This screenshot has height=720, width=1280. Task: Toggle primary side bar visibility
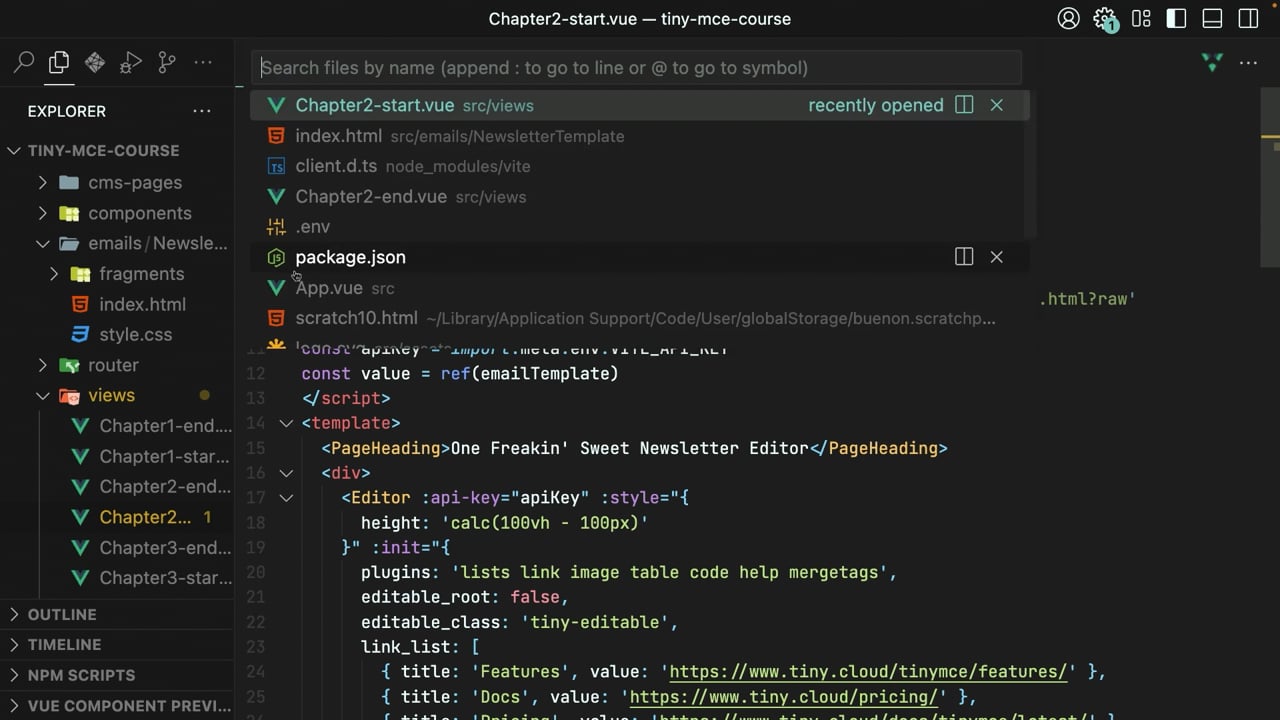point(1177,19)
